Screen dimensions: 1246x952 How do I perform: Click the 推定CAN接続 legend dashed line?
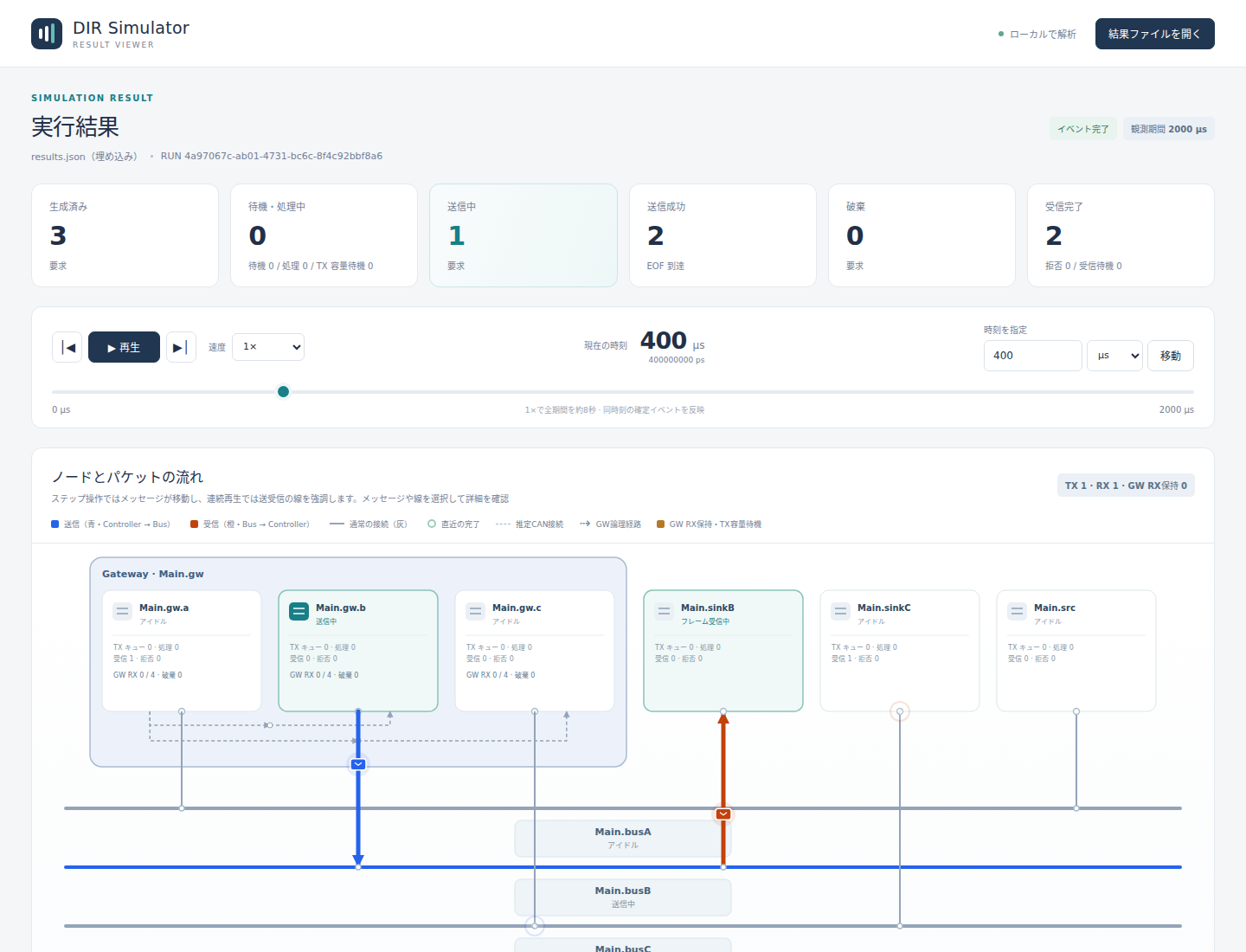pos(503,524)
